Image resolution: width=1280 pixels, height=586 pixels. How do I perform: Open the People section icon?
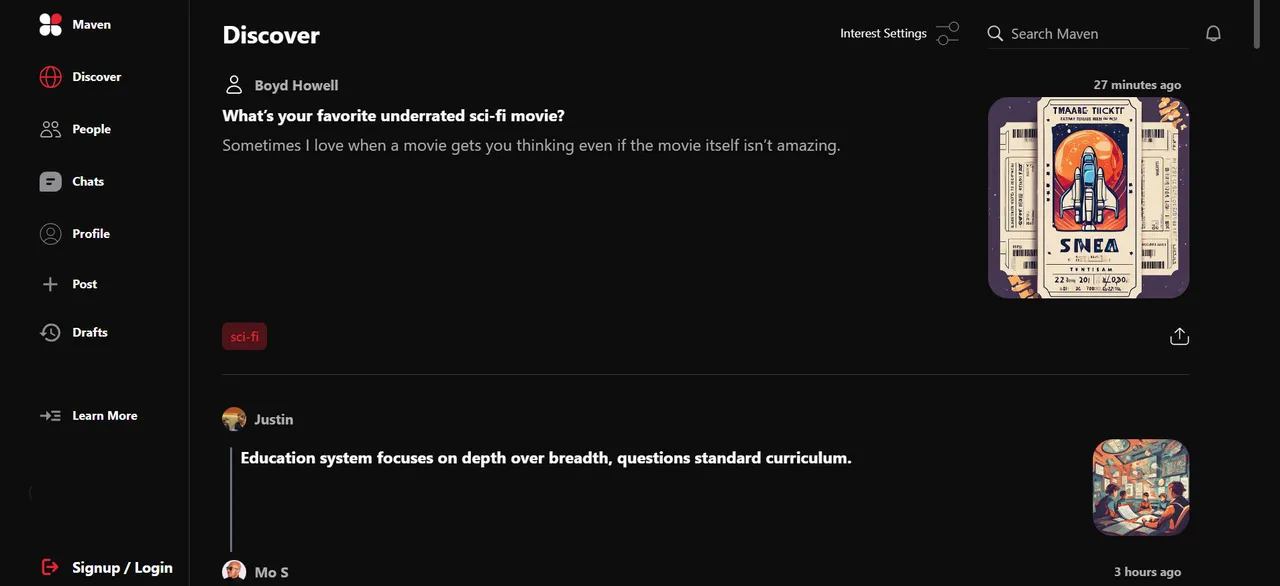coord(50,129)
